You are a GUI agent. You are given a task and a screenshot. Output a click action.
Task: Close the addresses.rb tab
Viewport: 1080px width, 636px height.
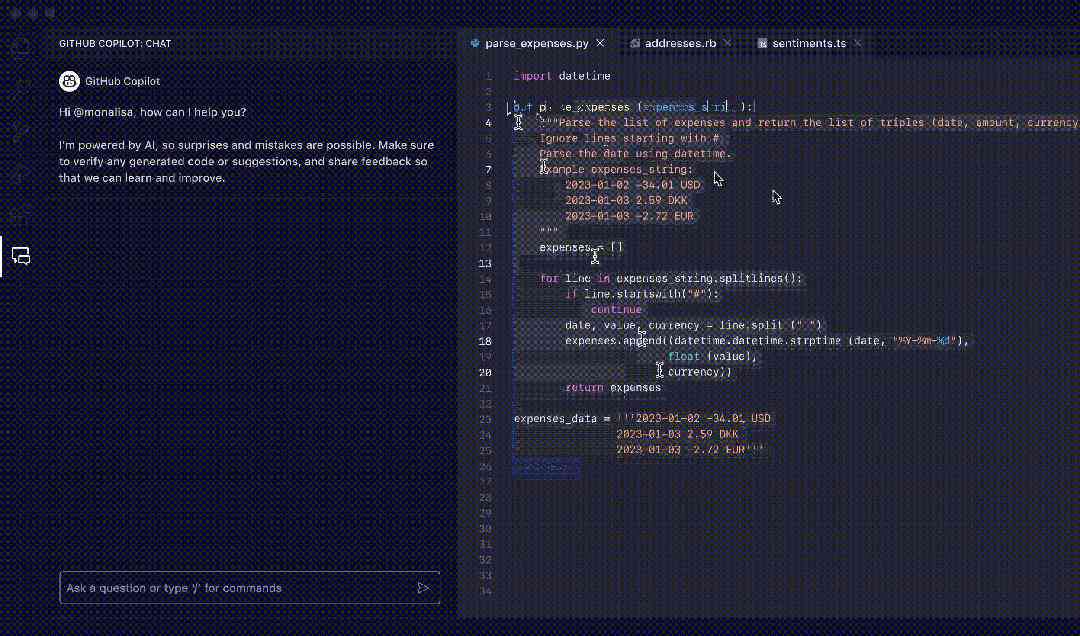(727, 43)
